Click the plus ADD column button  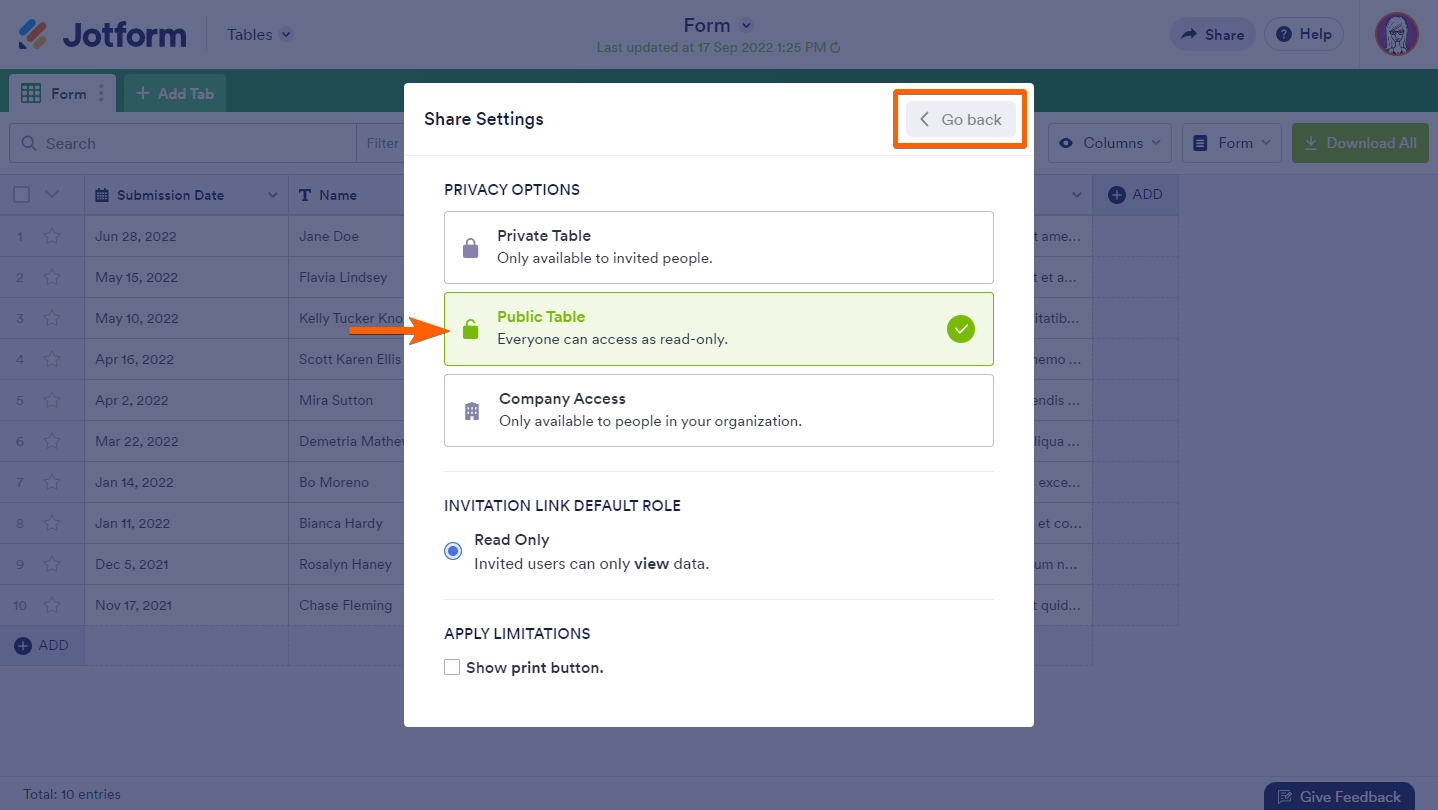(x=1135, y=195)
